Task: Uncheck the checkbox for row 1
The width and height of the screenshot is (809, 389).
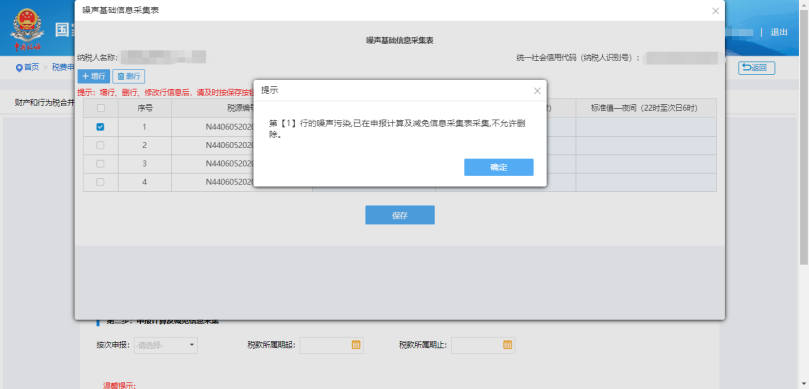Action: coord(101,127)
